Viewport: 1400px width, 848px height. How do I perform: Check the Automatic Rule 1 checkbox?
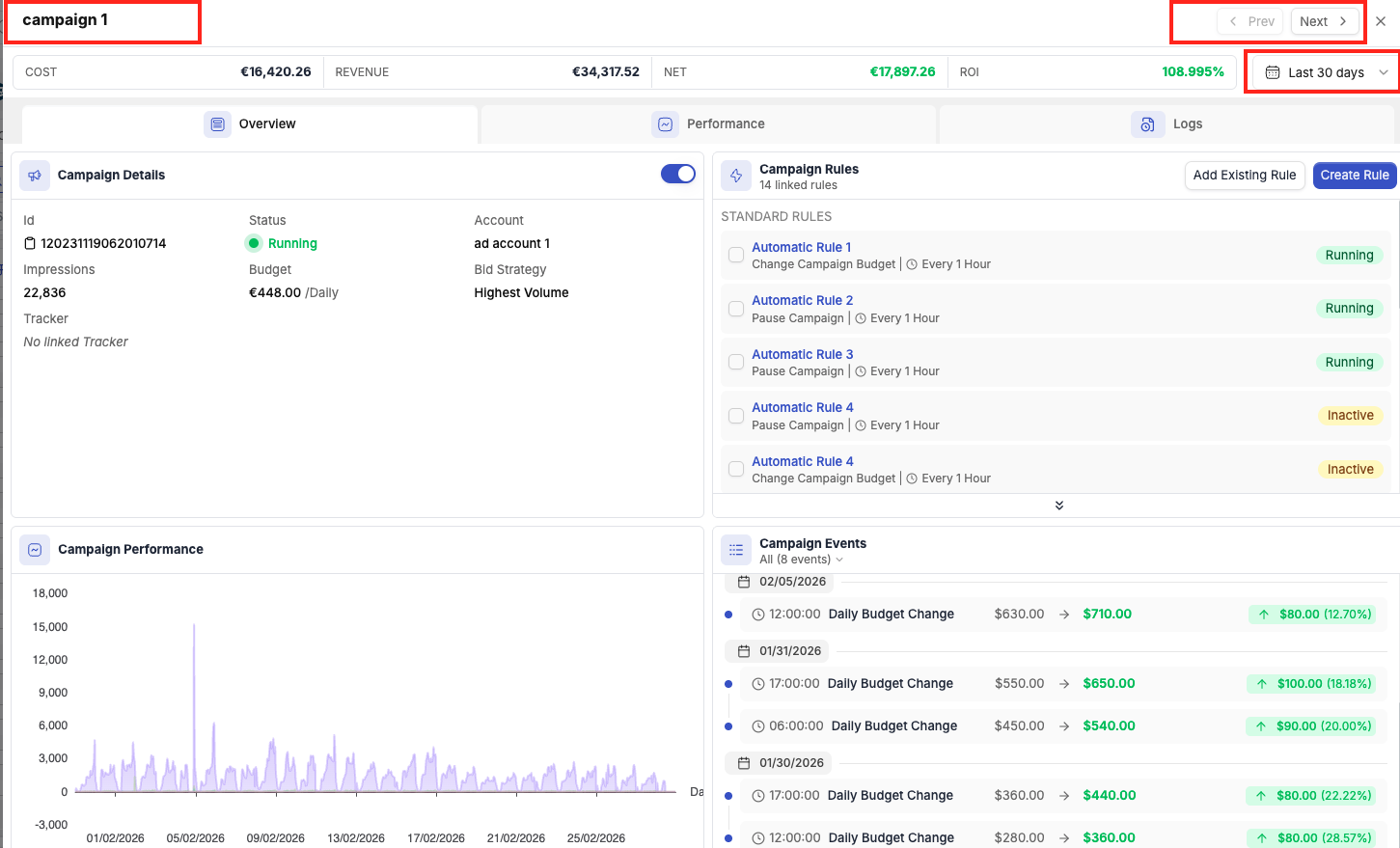pos(736,256)
